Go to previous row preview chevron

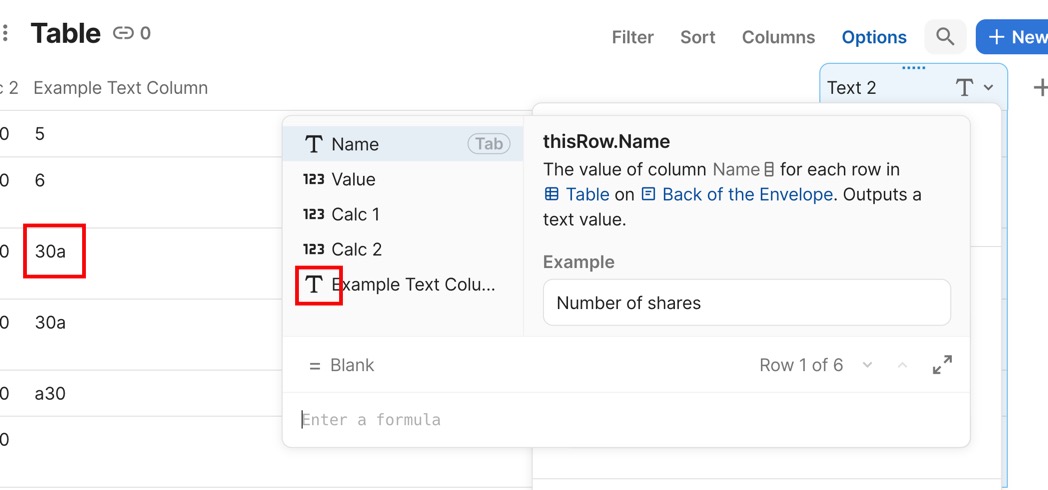[x=902, y=365]
